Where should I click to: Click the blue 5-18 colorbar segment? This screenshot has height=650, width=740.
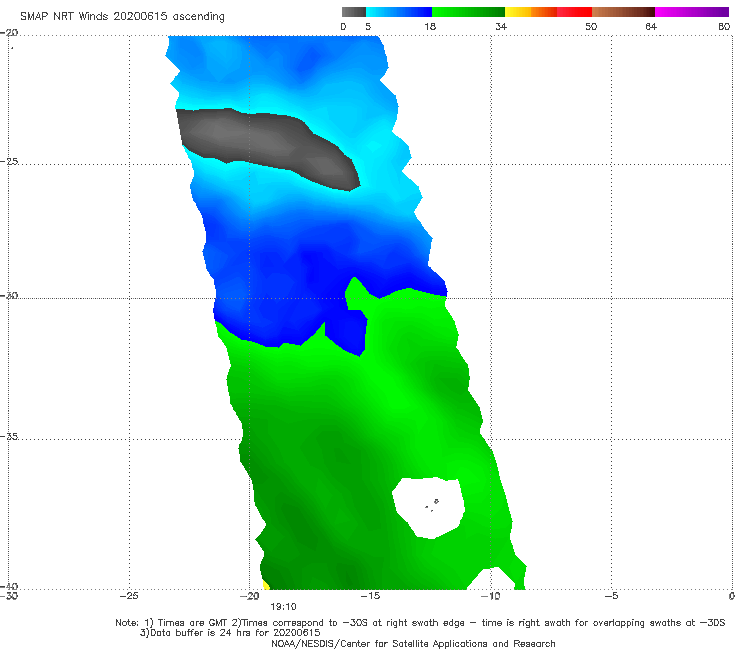pyautogui.click(x=399, y=12)
